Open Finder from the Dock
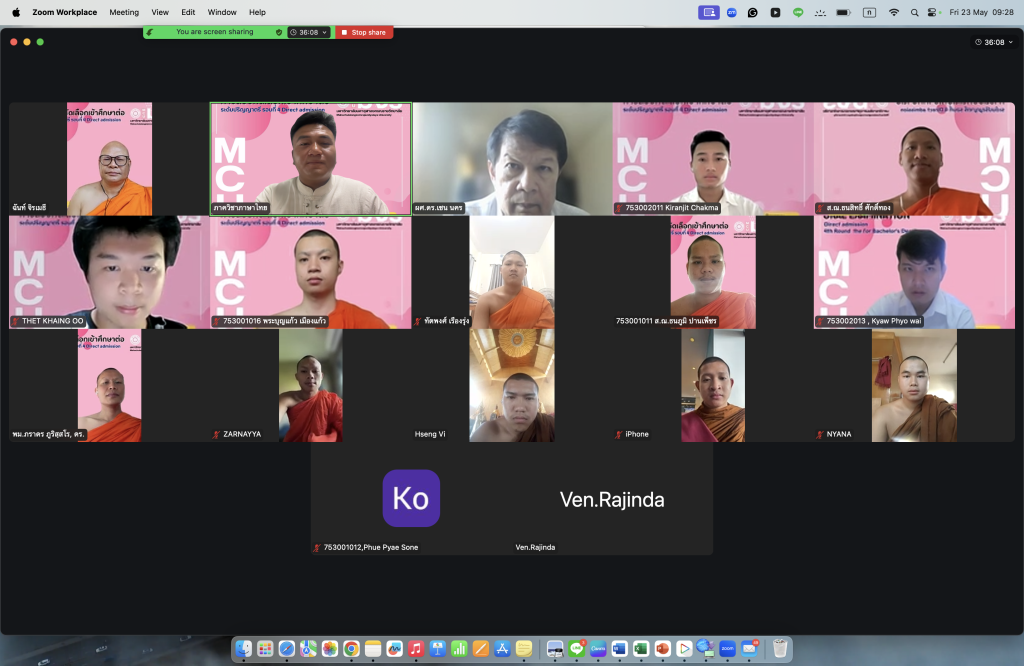Screen dimensions: 1024x666 pos(244,648)
